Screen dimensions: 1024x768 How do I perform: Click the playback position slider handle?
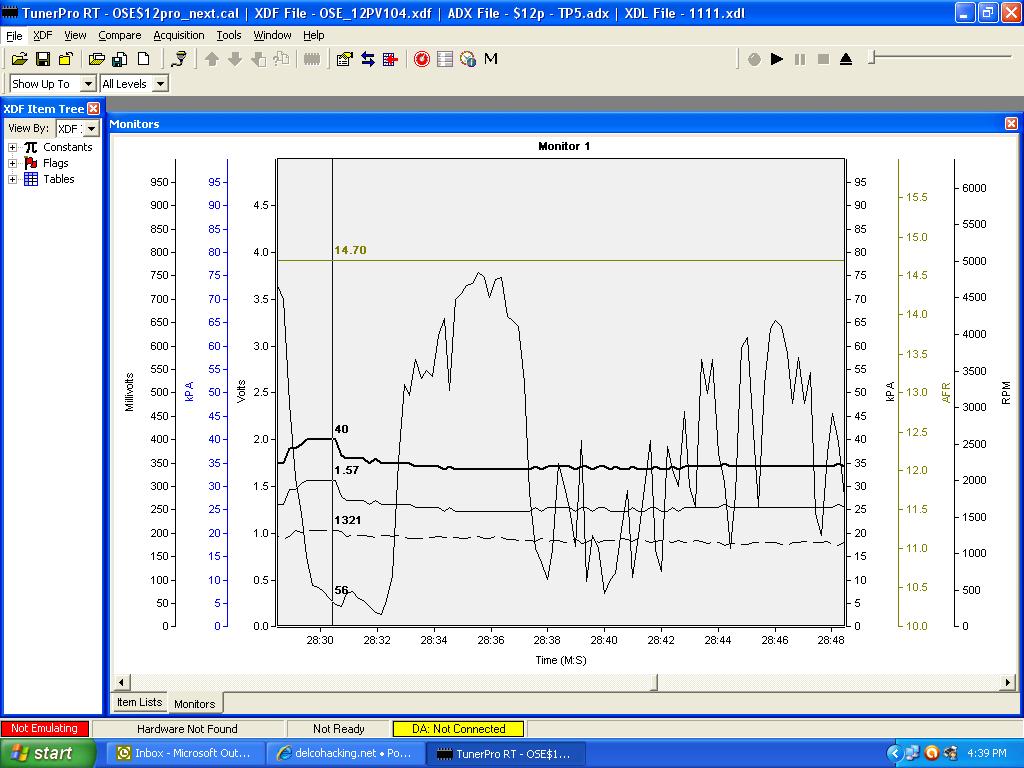point(872,58)
